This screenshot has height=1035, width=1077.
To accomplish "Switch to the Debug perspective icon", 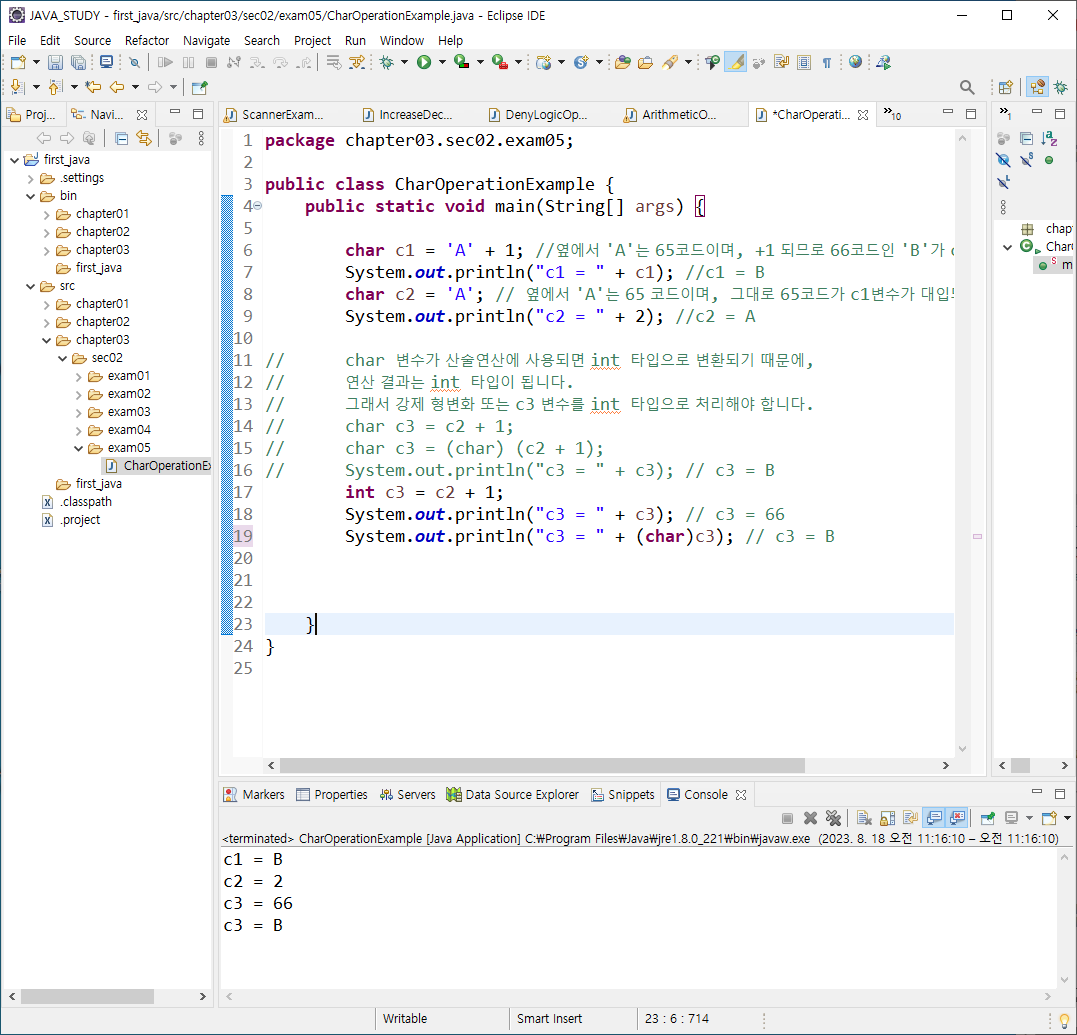I will [x=1061, y=87].
